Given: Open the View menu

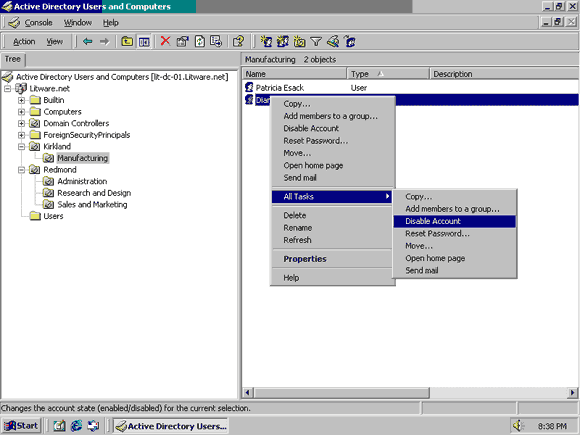Looking at the screenshot, I should click(x=54, y=42).
